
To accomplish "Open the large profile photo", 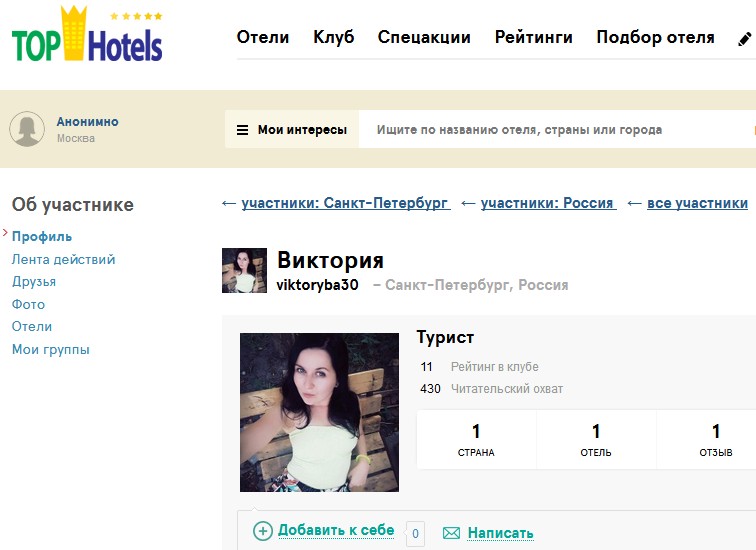I will point(320,412).
